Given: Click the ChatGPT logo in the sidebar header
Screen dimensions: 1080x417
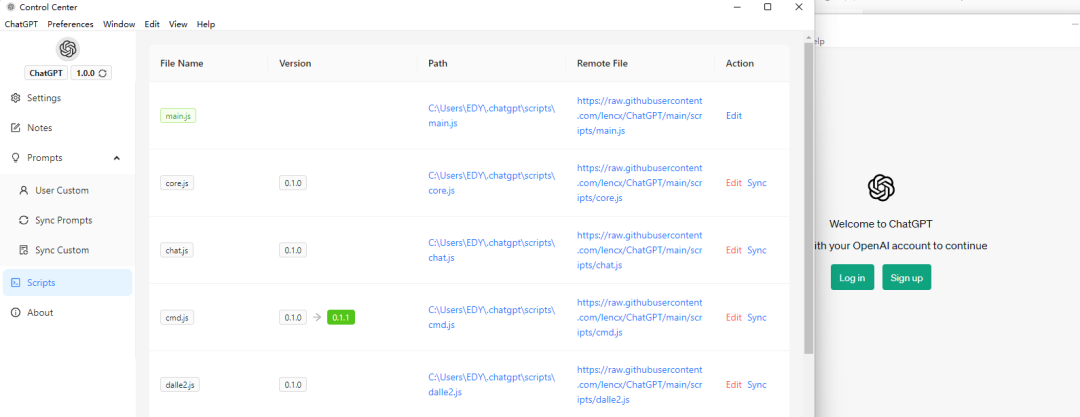Looking at the screenshot, I should pyautogui.click(x=68, y=49).
